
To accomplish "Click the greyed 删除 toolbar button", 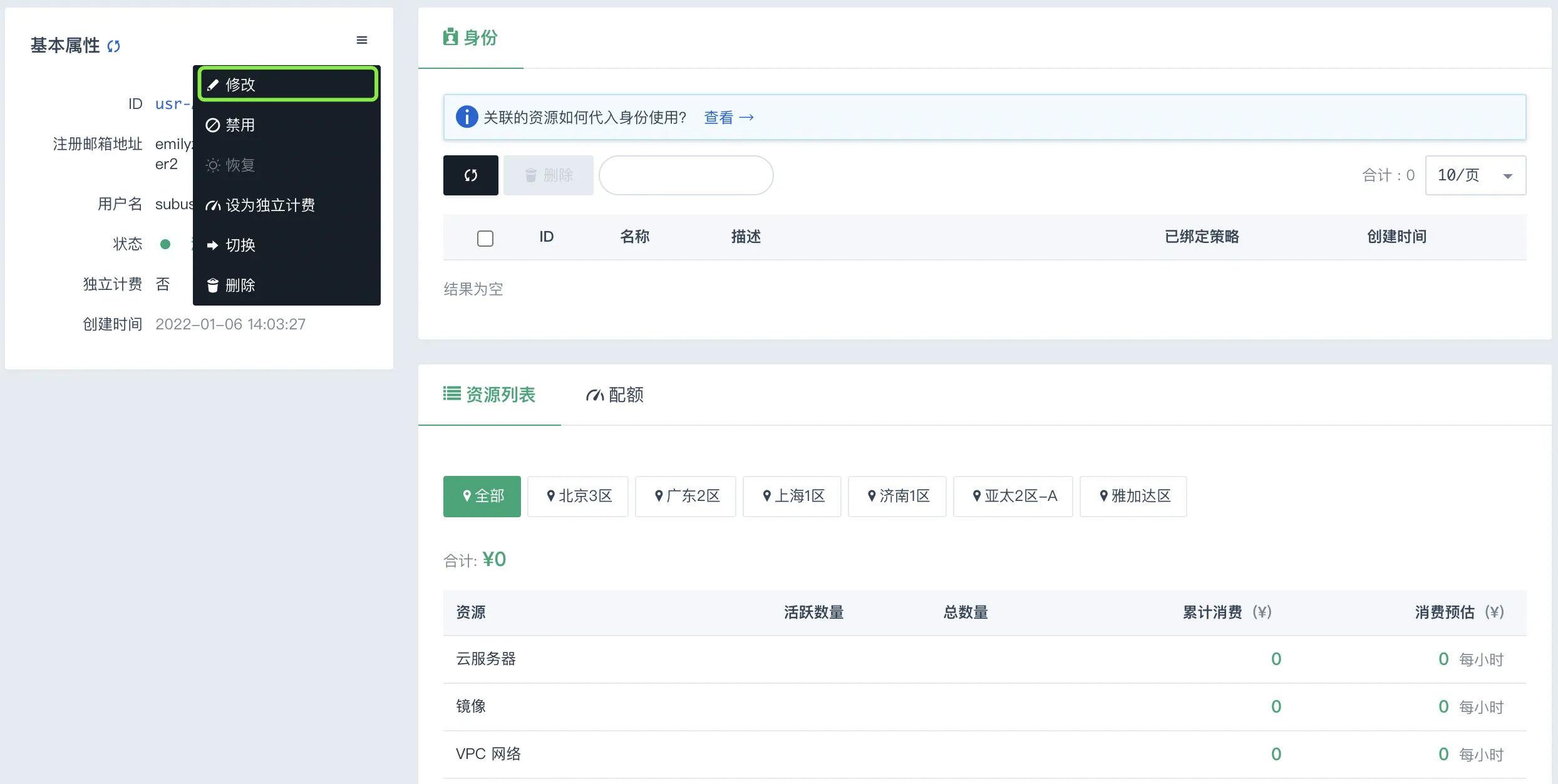I will (x=549, y=175).
